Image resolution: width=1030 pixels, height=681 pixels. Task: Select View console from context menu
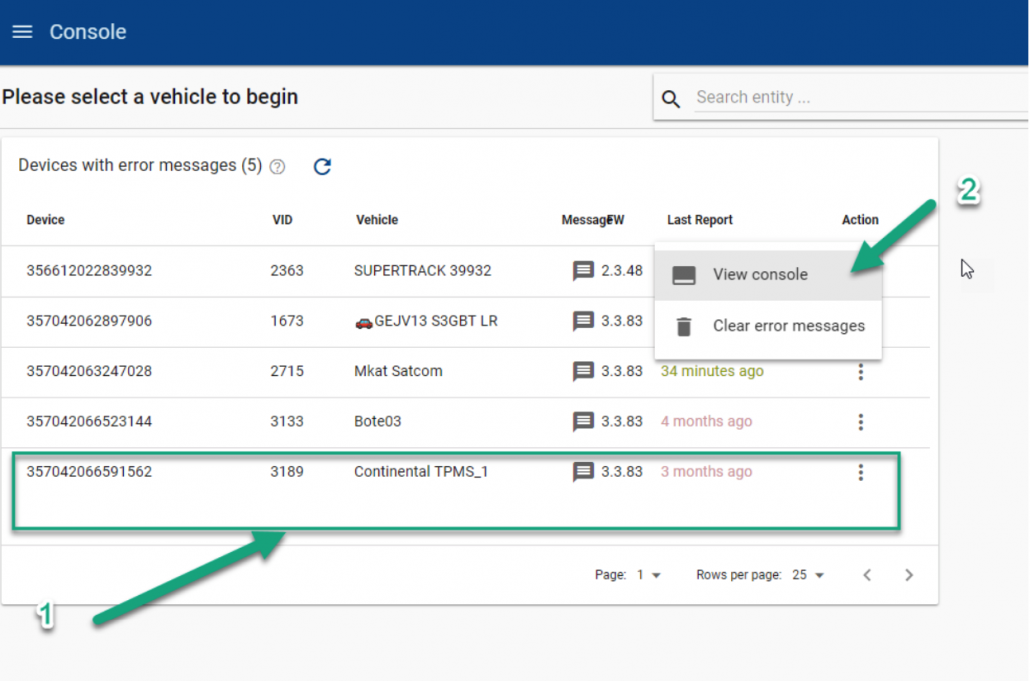pos(760,275)
